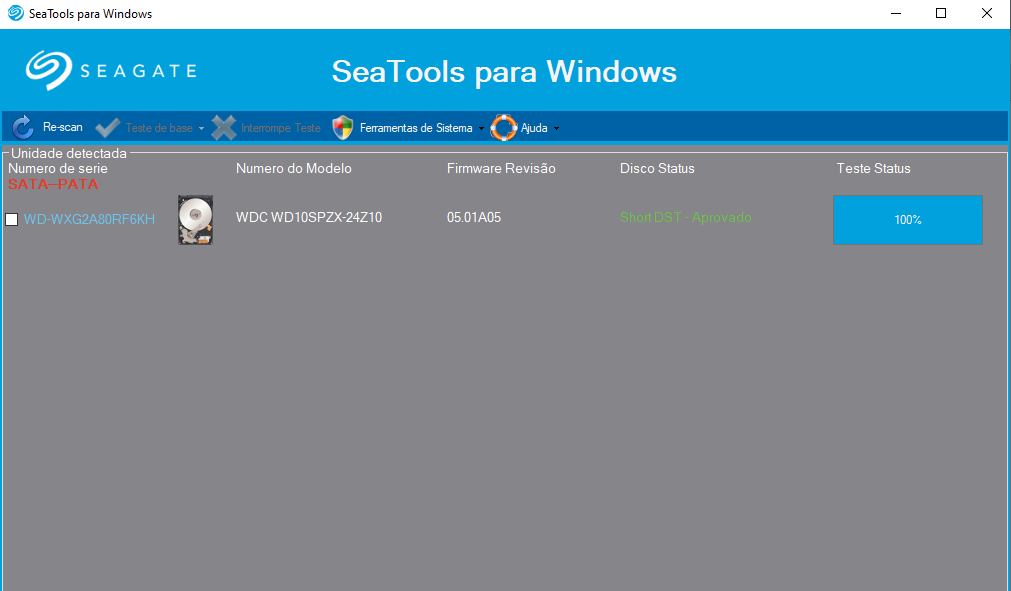Click the red SATA--PATA label

coord(53,184)
